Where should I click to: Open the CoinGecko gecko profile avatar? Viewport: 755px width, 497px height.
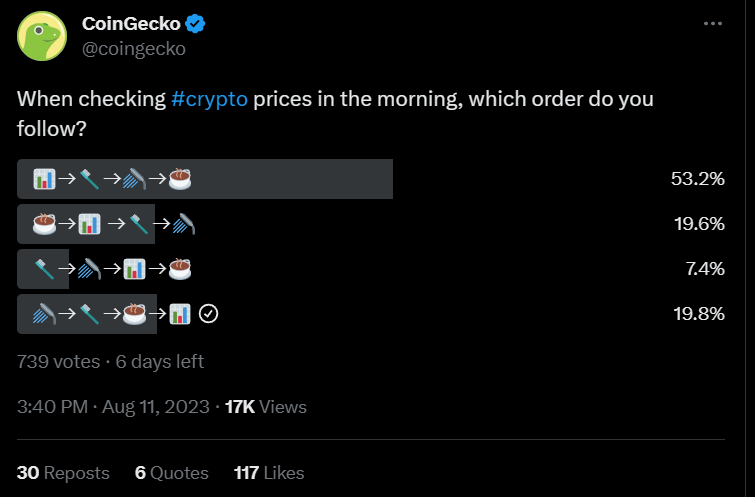[42, 36]
